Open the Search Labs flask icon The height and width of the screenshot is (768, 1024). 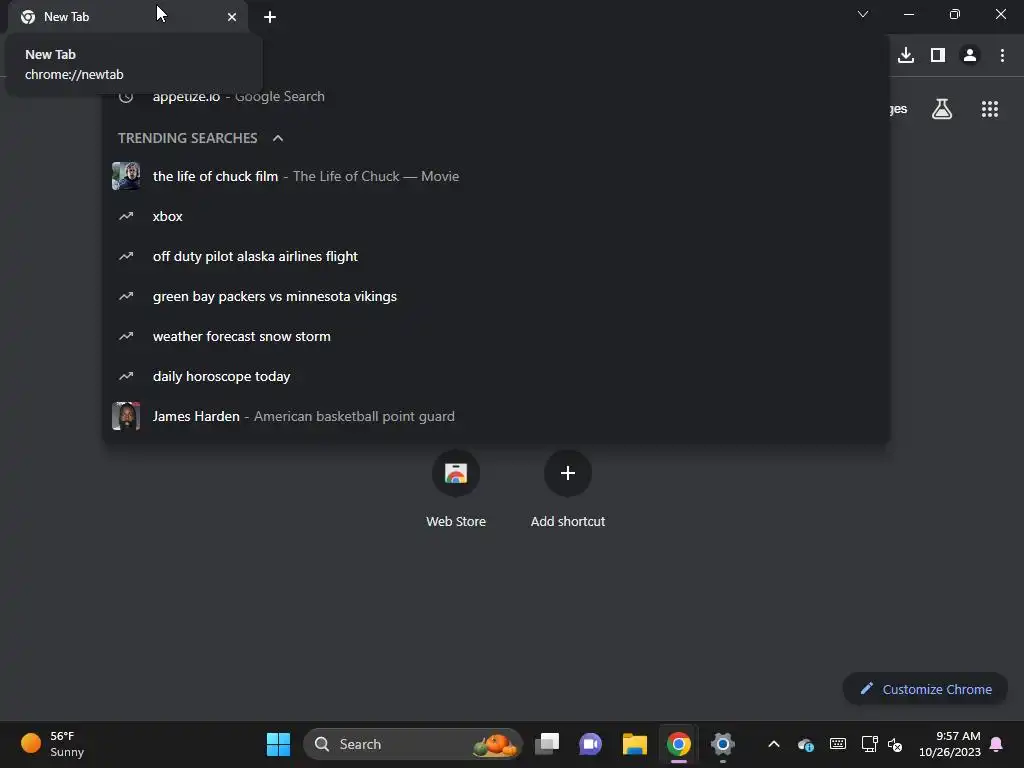[942, 109]
